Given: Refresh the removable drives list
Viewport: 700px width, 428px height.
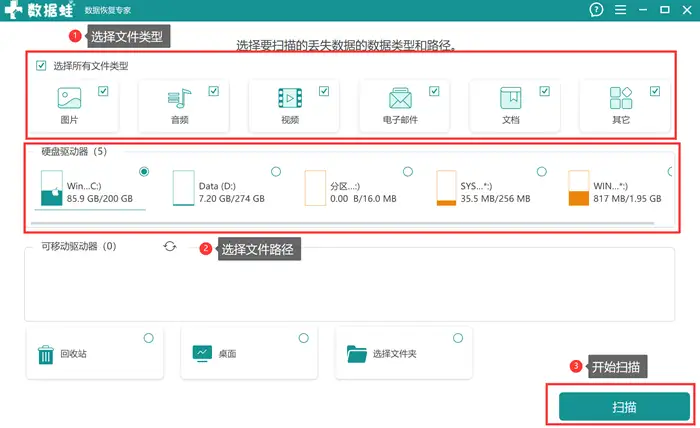Looking at the screenshot, I should coord(170,246).
